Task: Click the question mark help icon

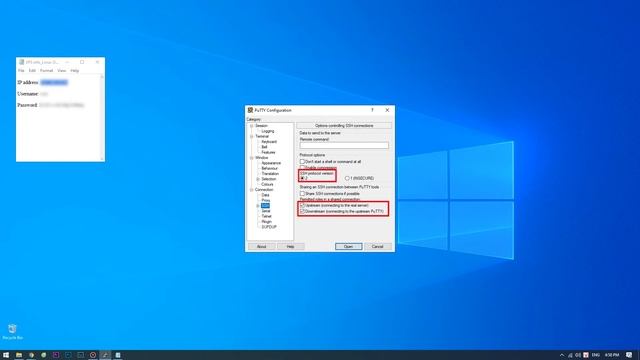Action: [372, 110]
